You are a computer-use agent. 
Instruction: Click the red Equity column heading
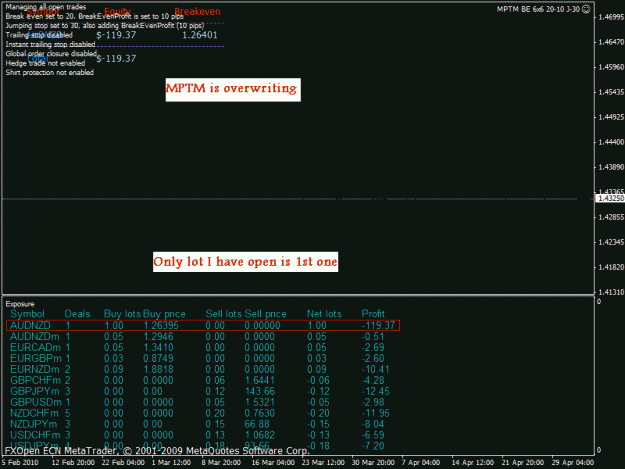coord(118,12)
